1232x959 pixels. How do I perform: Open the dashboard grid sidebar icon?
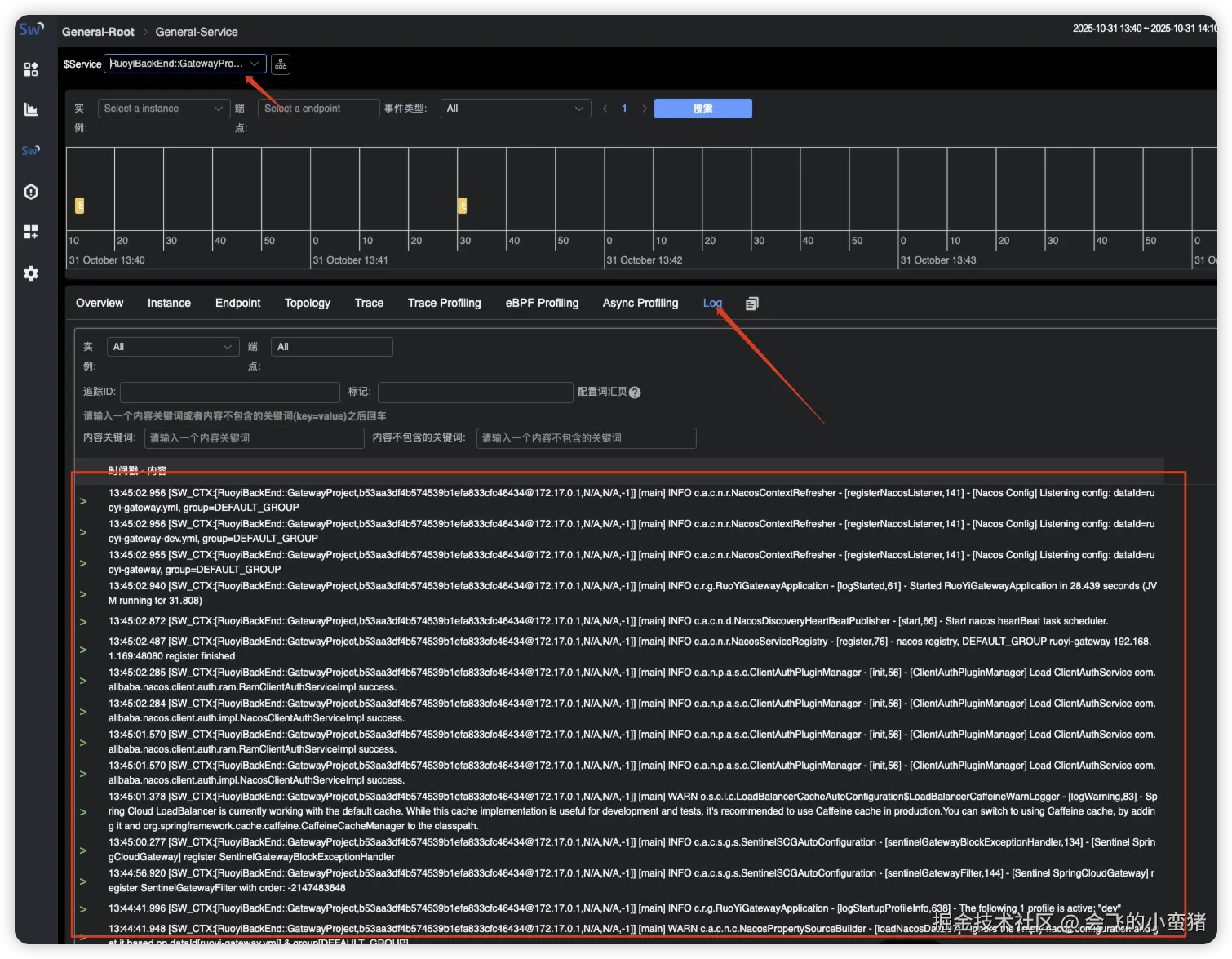pos(31,69)
